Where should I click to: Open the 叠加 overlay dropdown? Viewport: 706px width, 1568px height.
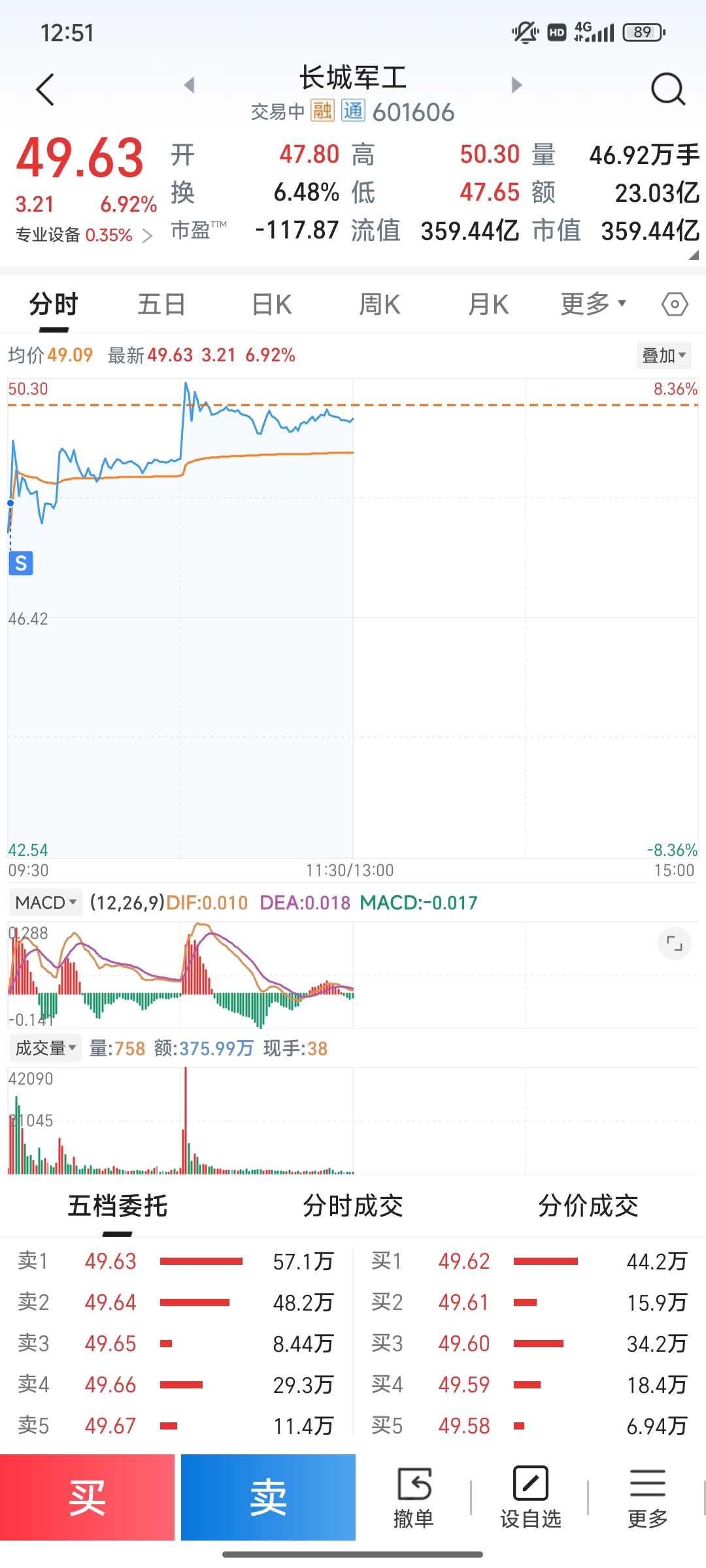(x=664, y=355)
